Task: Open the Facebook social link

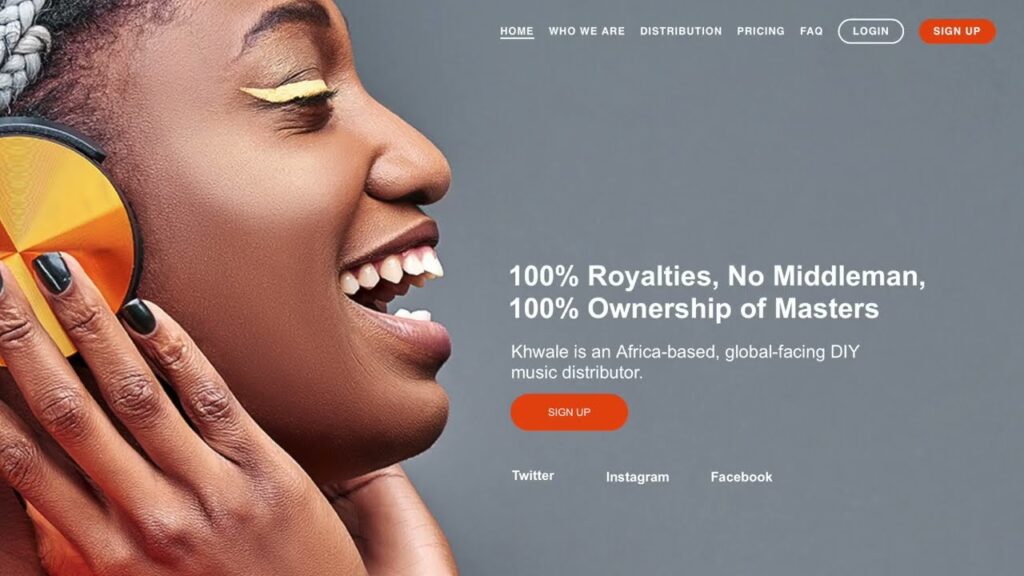Action: click(741, 477)
